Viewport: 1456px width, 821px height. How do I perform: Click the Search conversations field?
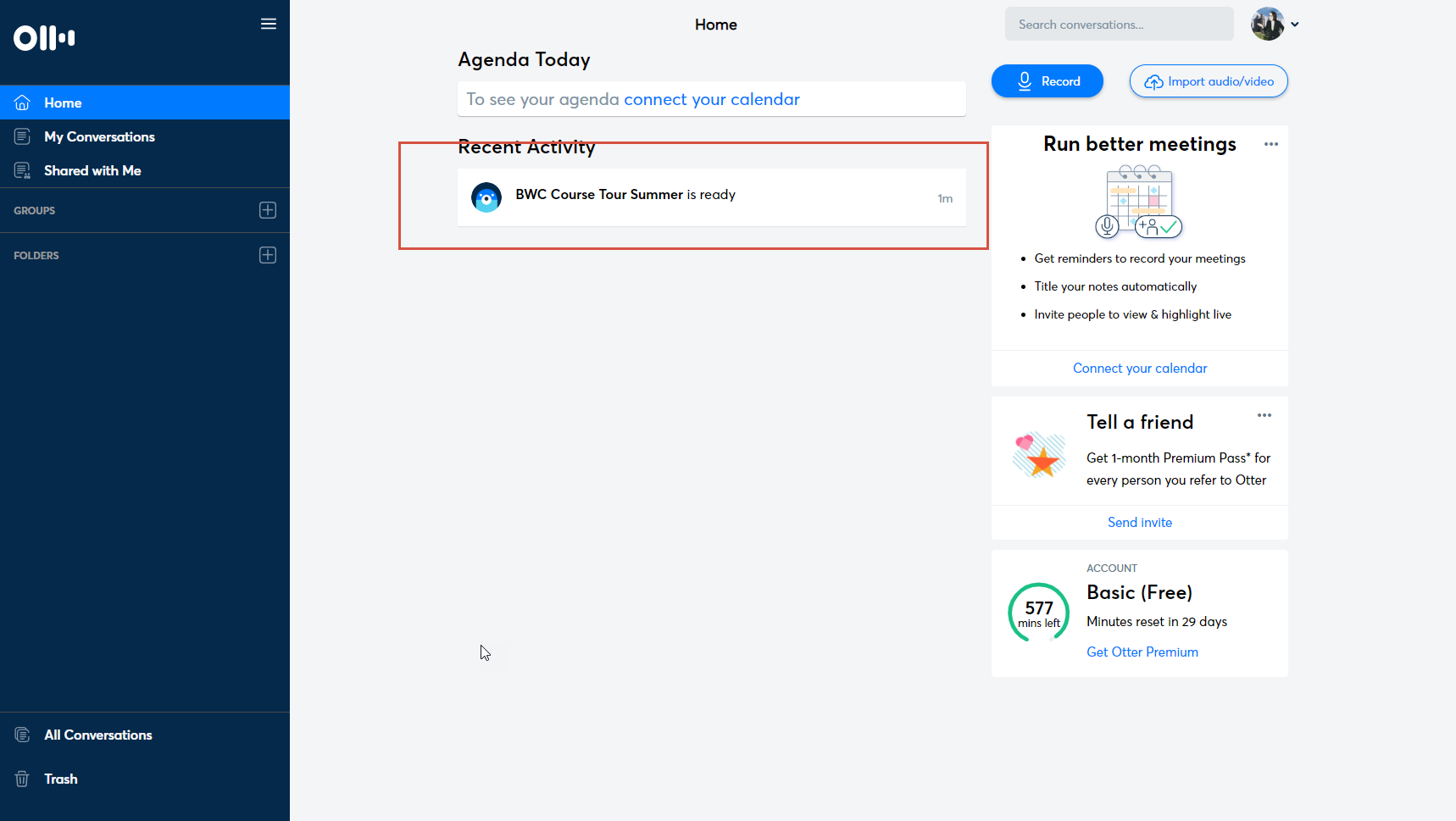[1119, 25]
